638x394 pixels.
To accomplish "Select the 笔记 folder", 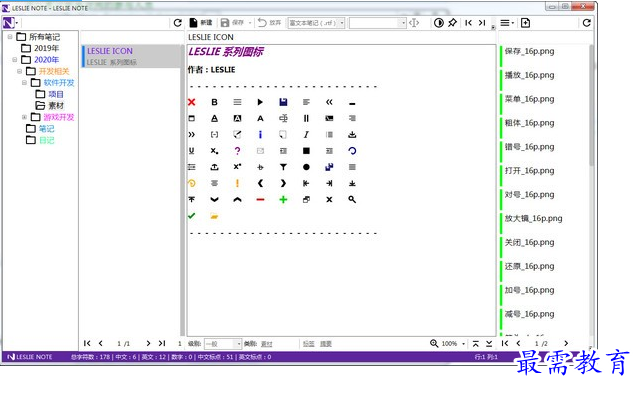I will coord(46,129).
